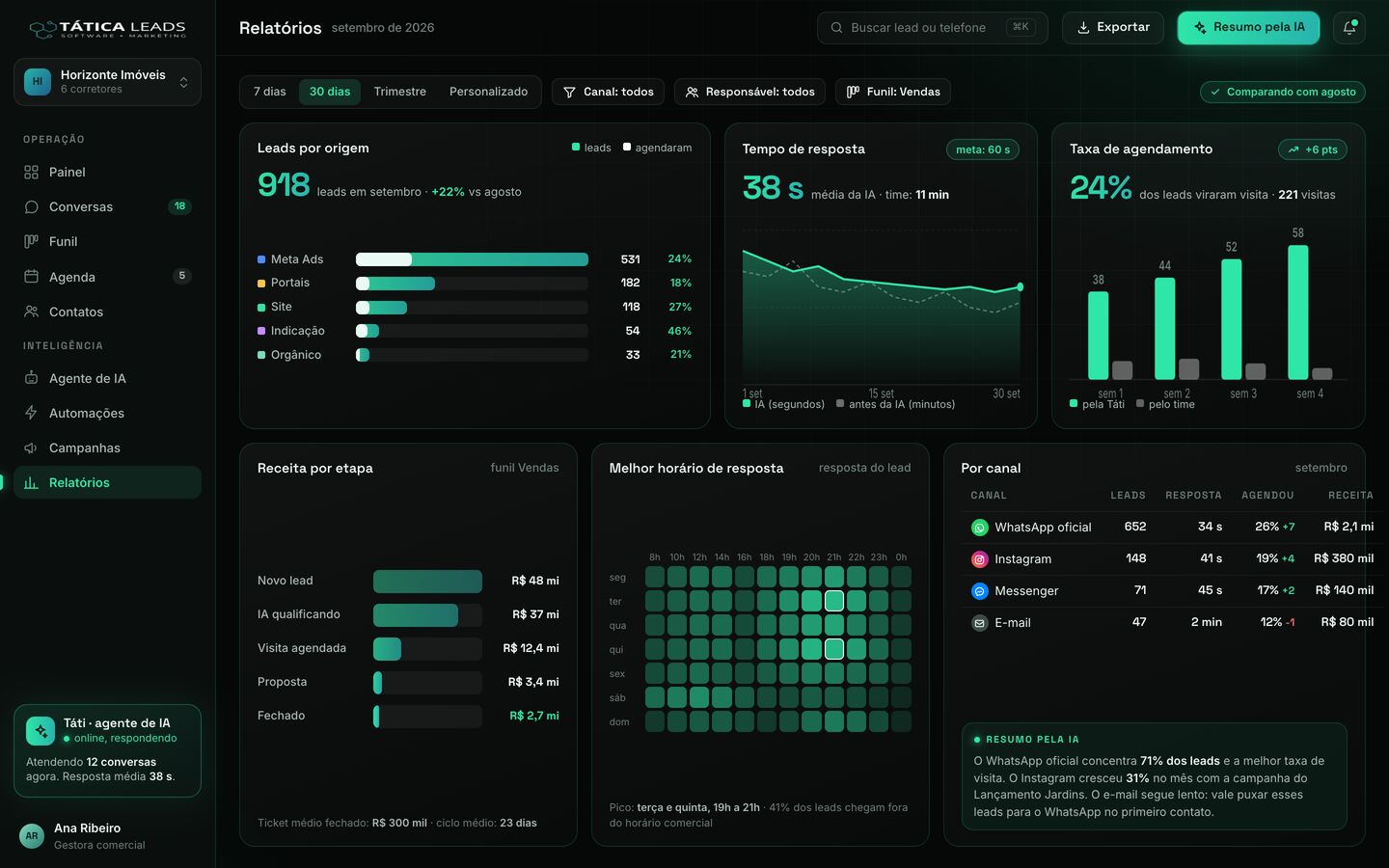Open Agente de IA section

pos(107,378)
